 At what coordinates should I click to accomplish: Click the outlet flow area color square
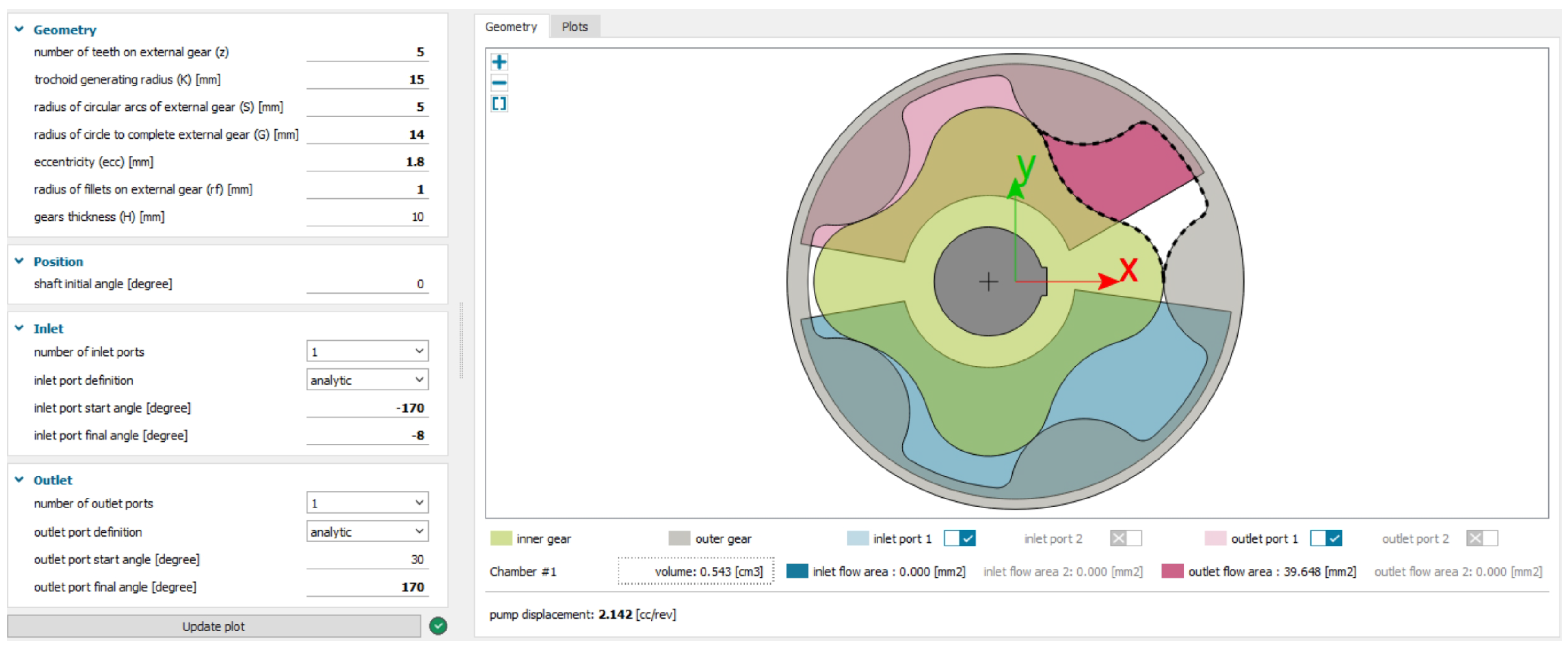pyautogui.click(x=1172, y=571)
